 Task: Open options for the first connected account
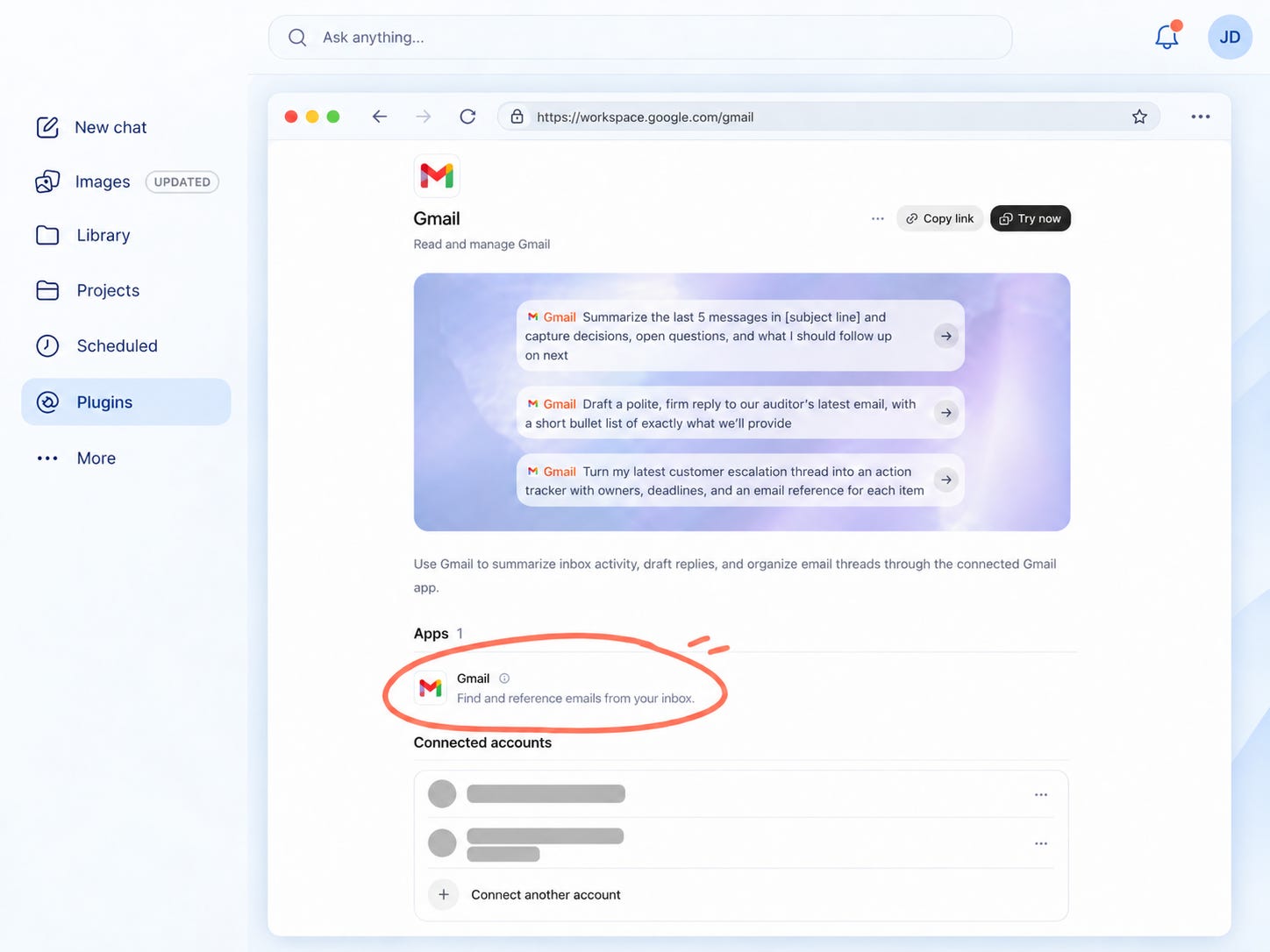(x=1041, y=794)
